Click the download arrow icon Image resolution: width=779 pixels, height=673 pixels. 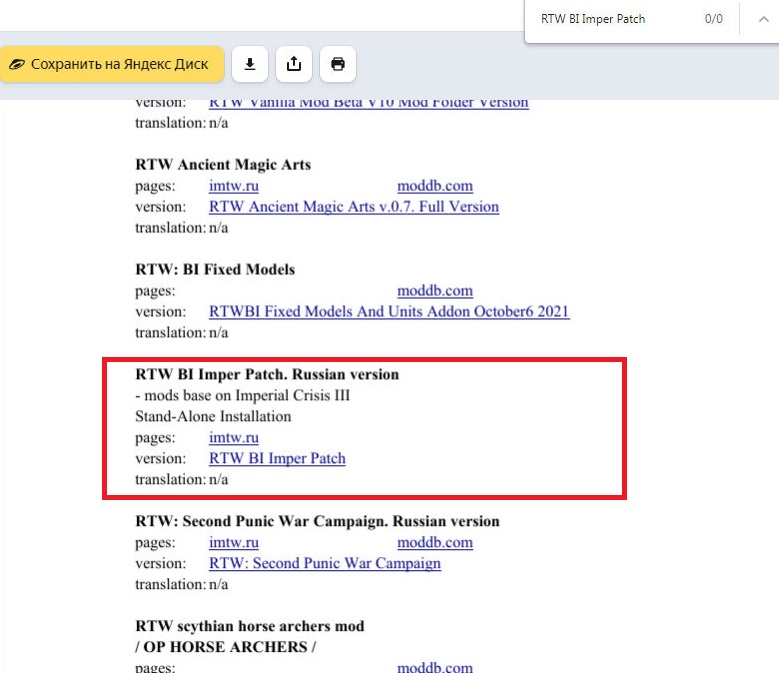[250, 64]
